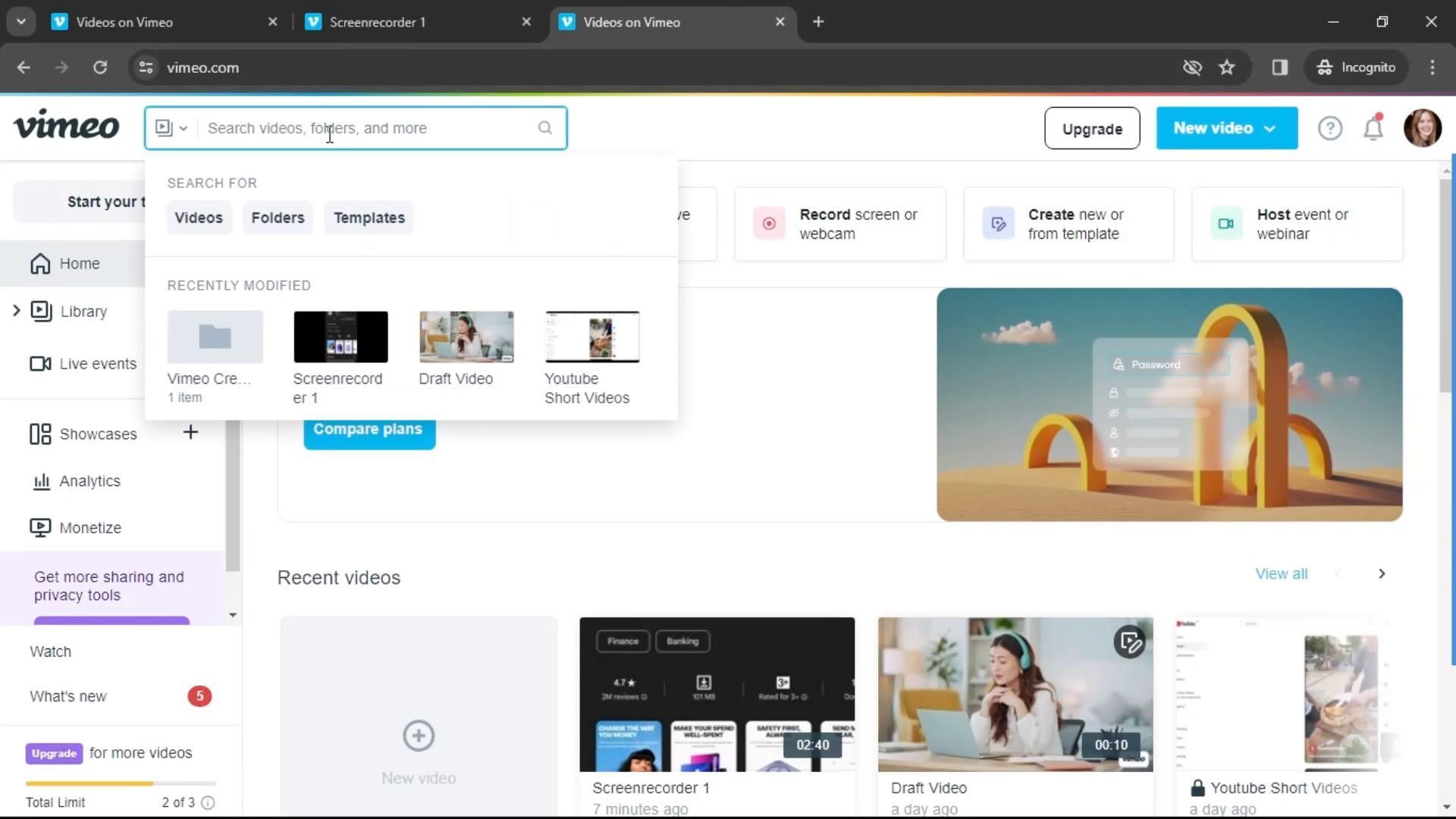The height and width of the screenshot is (819, 1456).
Task: Go to Live events section
Action: 97,364
